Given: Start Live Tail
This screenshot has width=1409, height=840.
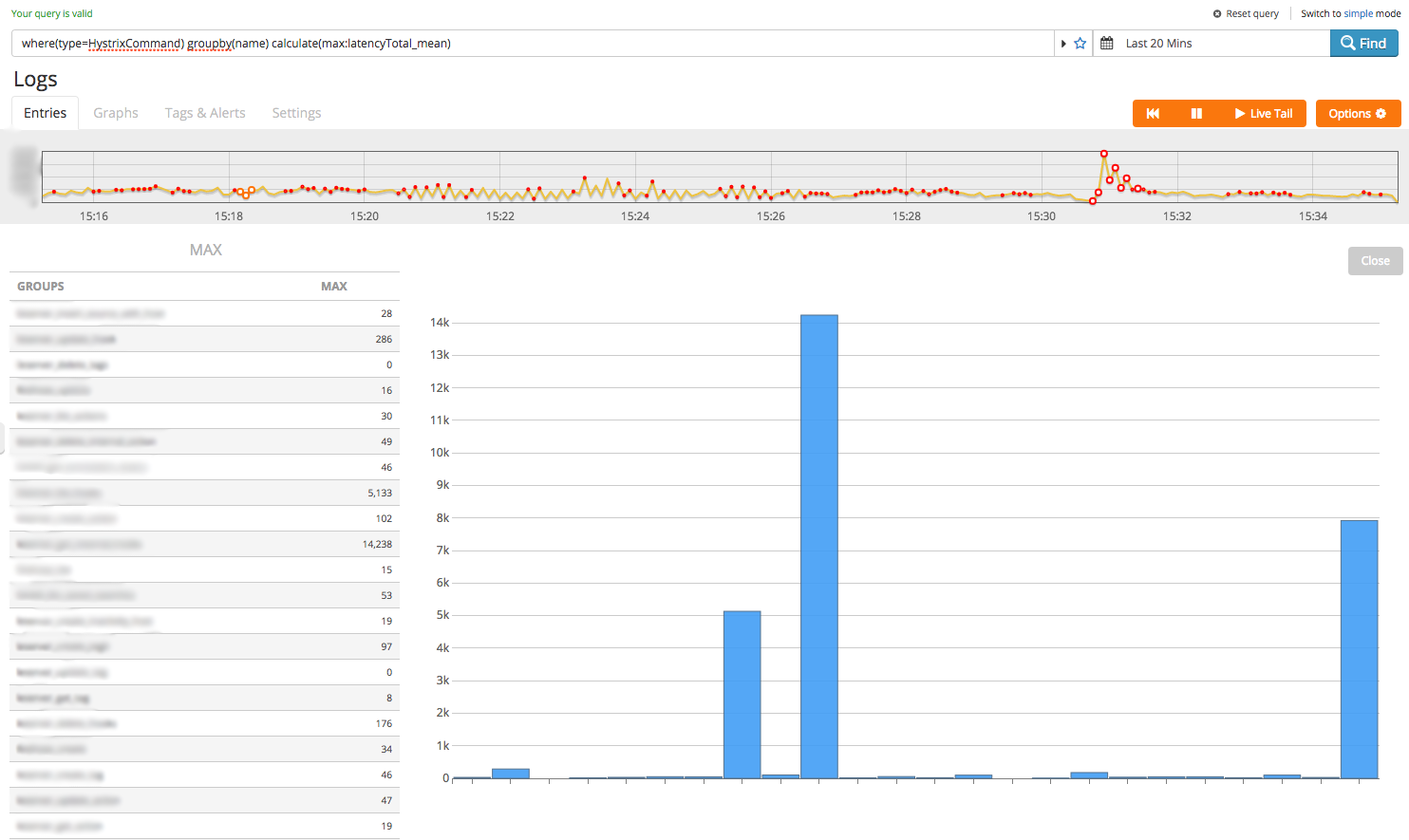Looking at the screenshot, I should [1263, 114].
